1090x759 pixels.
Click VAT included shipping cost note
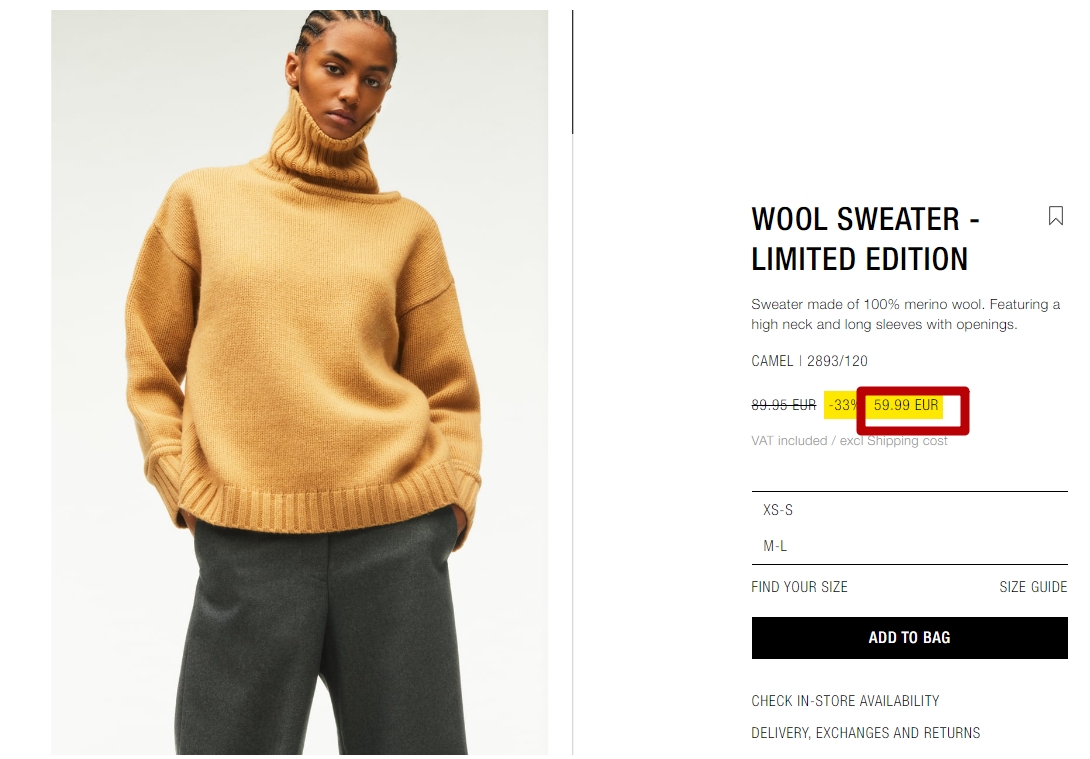point(849,441)
